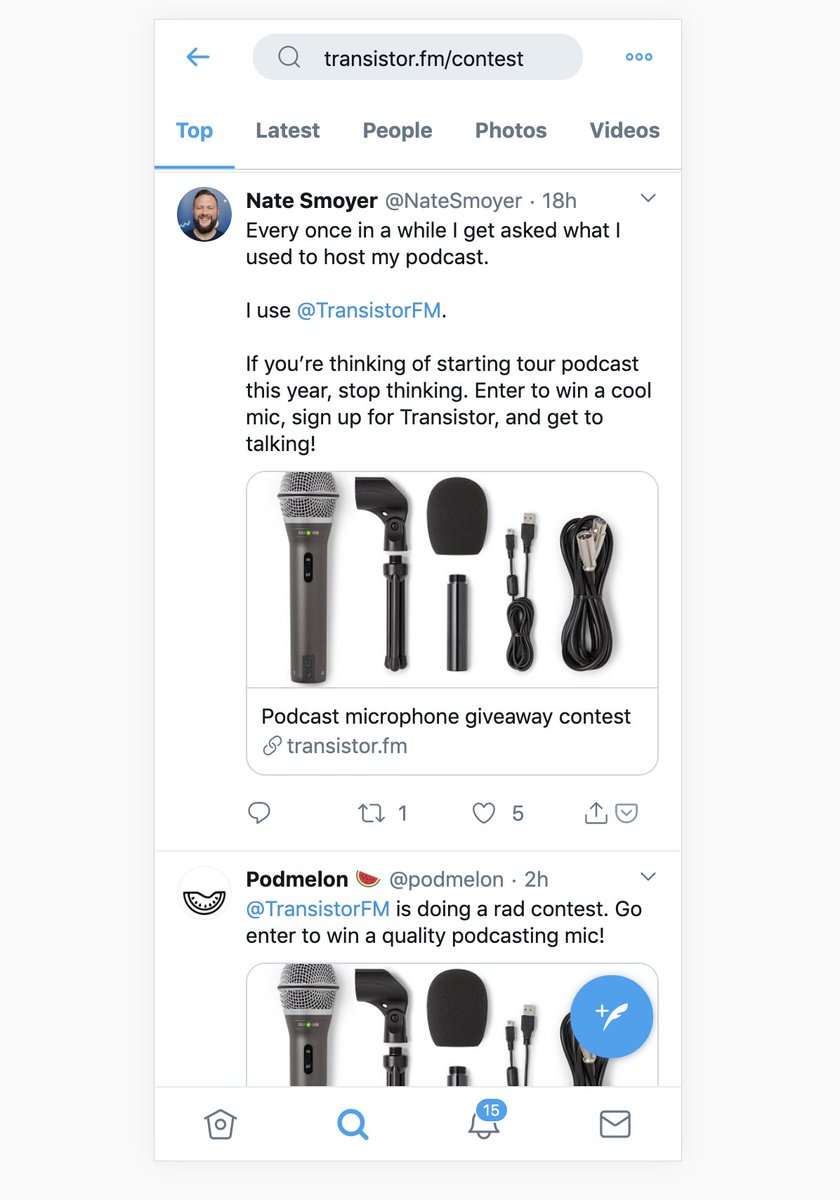
Task: Go to Home timeline icon
Action: click(x=220, y=1124)
